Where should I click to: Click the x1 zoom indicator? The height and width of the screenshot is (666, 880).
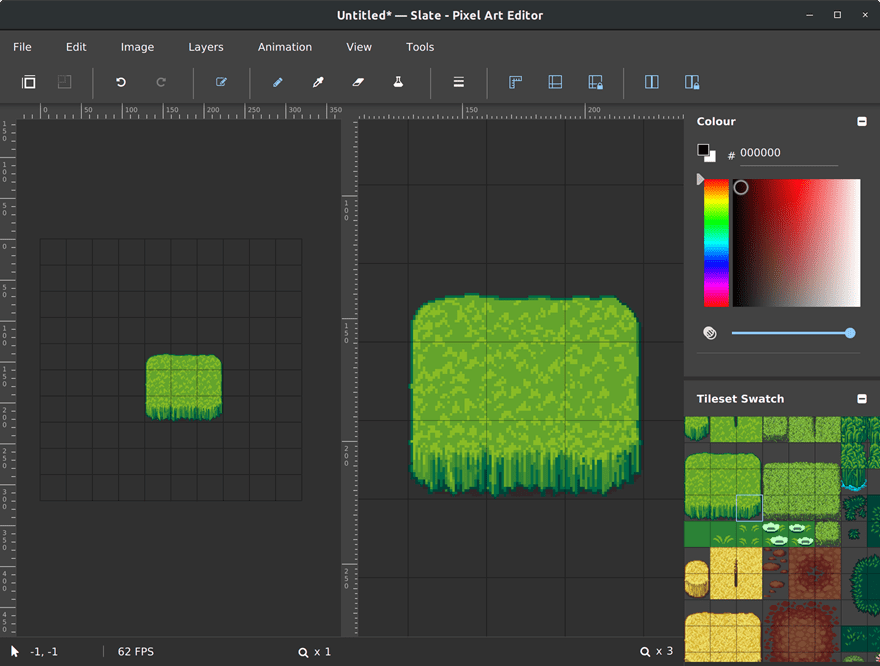[x=316, y=651]
